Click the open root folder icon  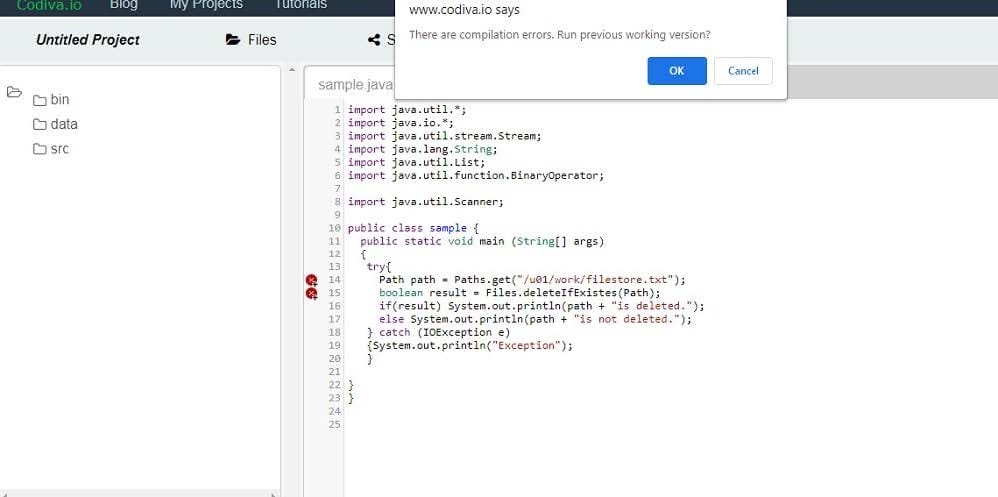[14, 92]
